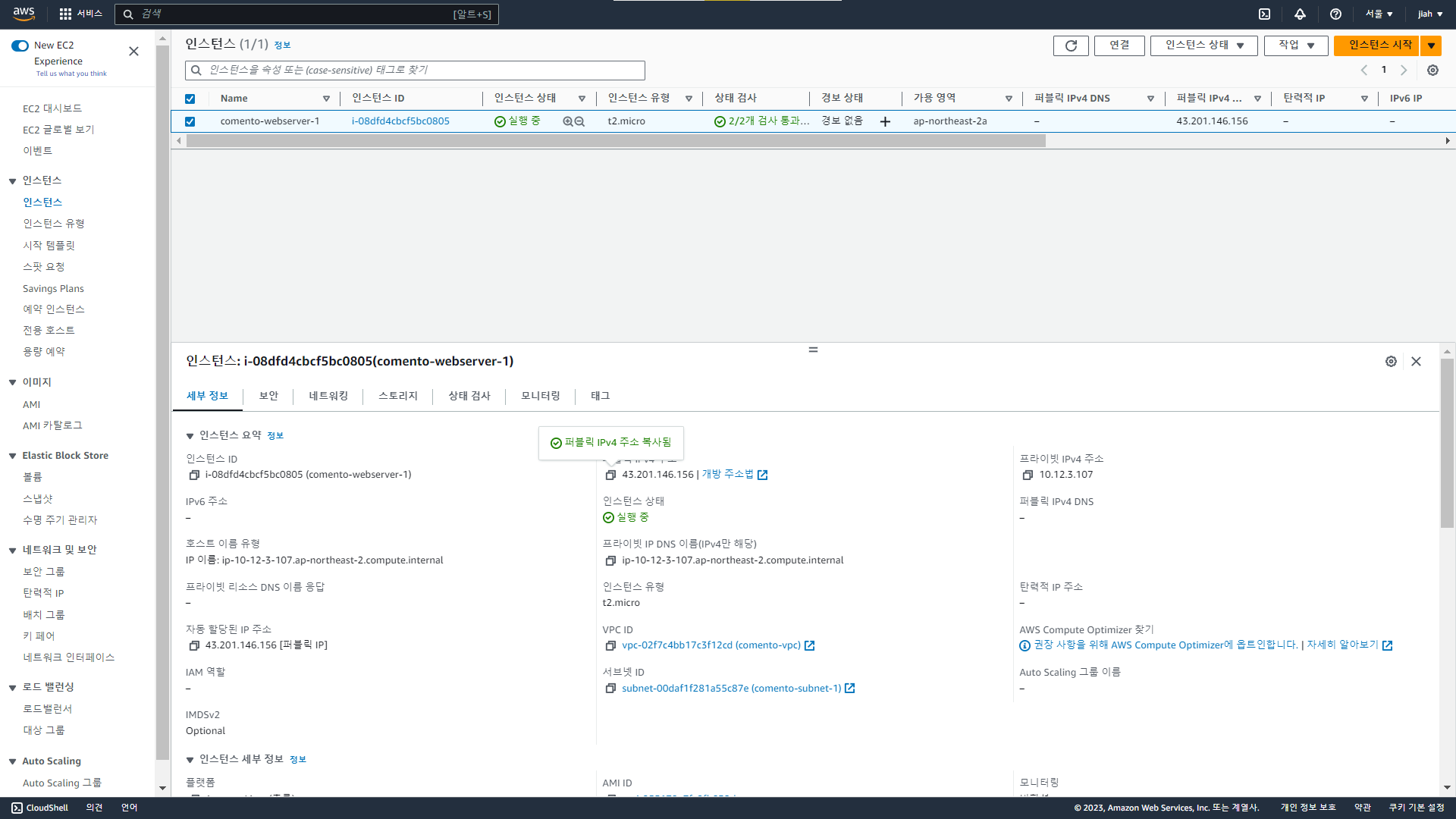Open Elastic IPs in sidebar
The height and width of the screenshot is (819, 1456).
43,593
